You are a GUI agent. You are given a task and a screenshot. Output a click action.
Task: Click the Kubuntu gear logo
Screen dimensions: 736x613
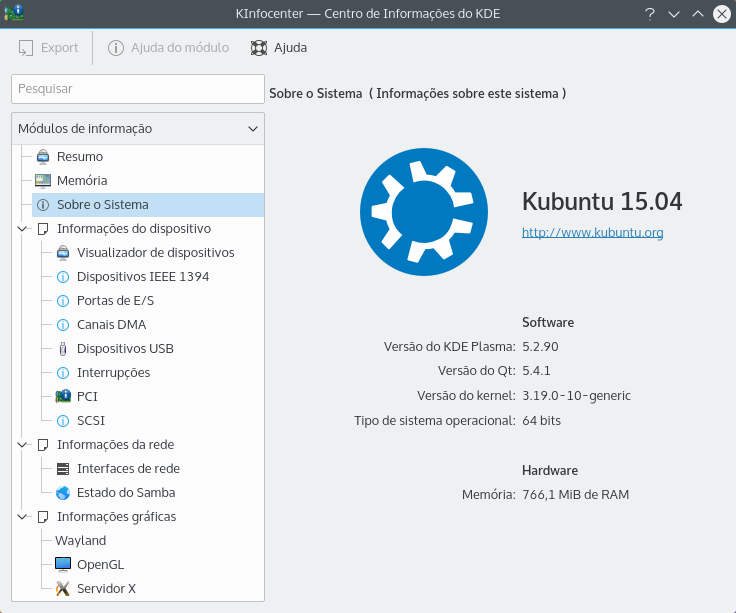tap(425, 211)
